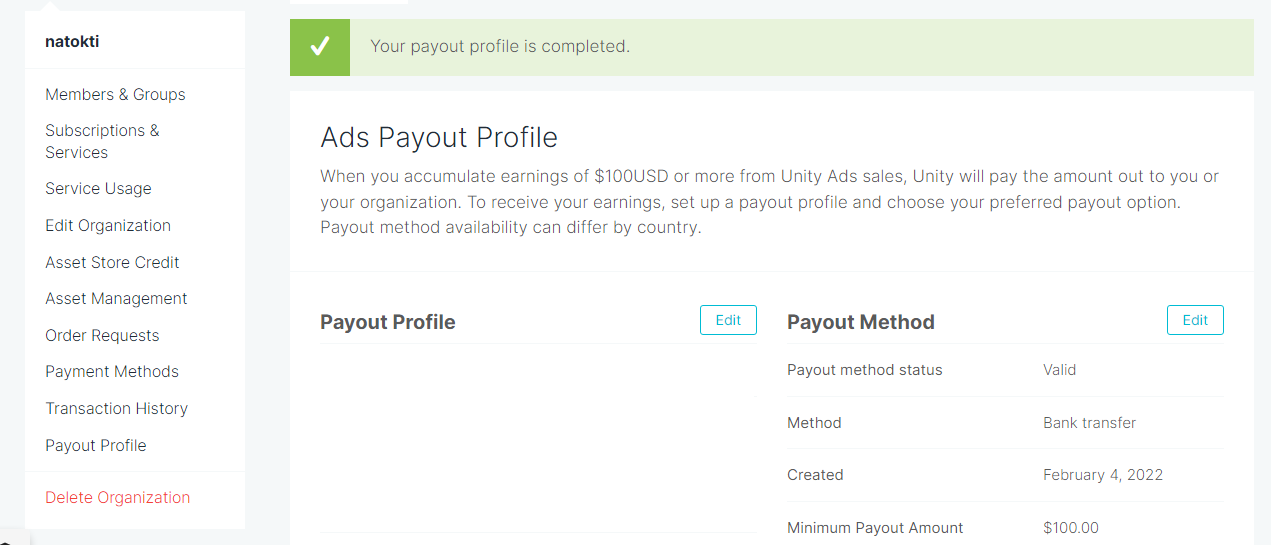Click the $100.00 minimum payout amount
Screen dimensions: 1271x545
pos(1070,528)
